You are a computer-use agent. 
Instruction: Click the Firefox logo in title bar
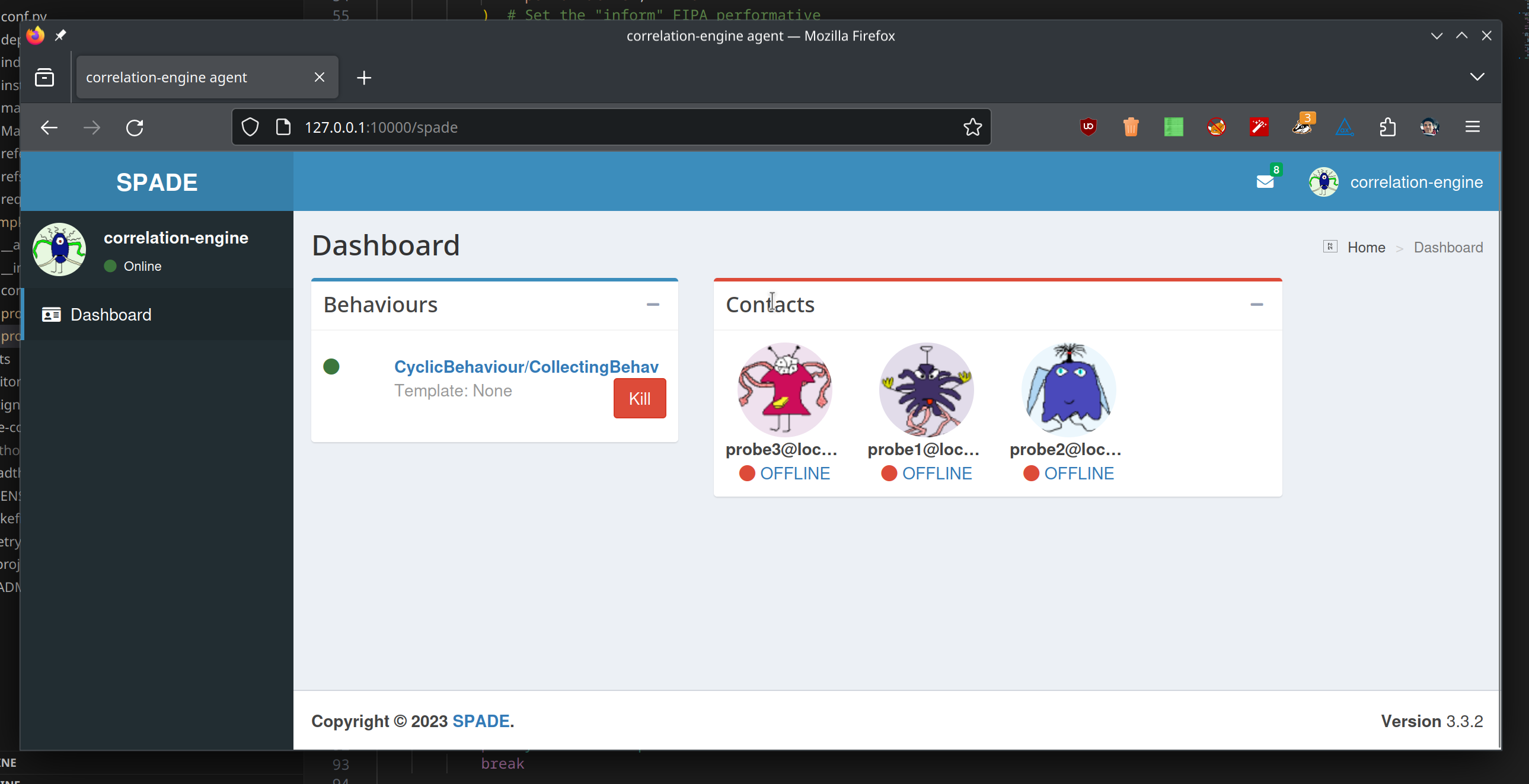(36, 36)
